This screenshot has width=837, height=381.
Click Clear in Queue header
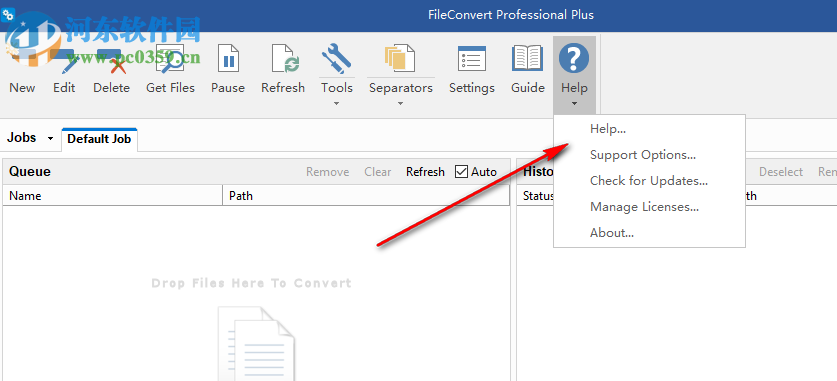coord(378,172)
